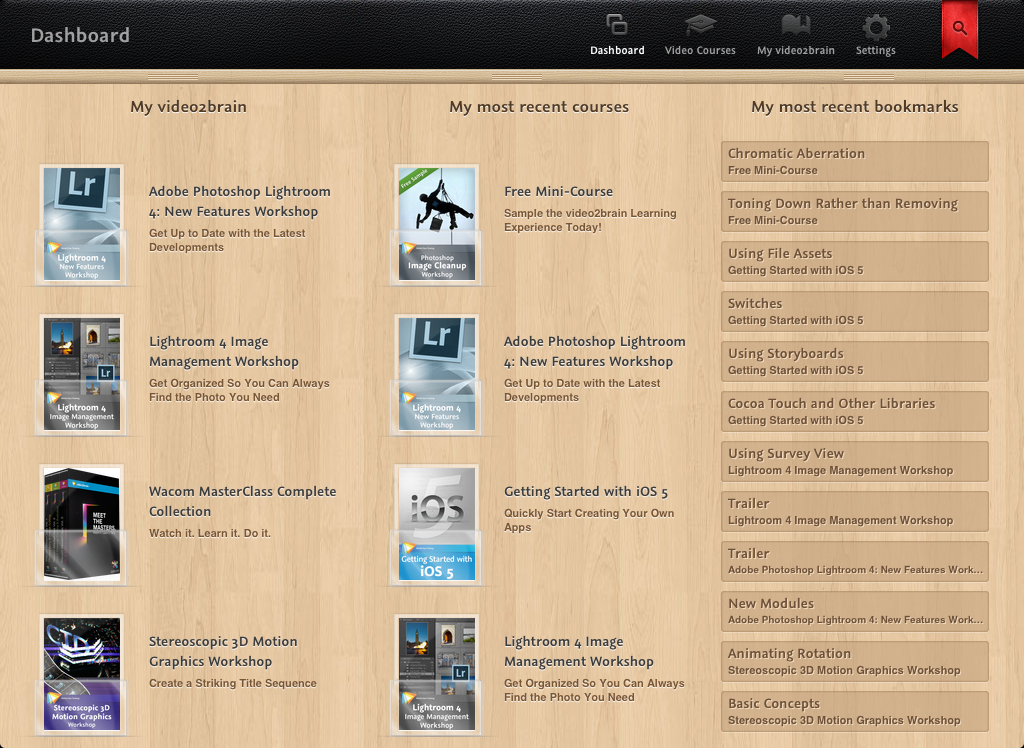The image size is (1024, 748).
Task: Select the Settings tab label
Action: [x=876, y=50]
